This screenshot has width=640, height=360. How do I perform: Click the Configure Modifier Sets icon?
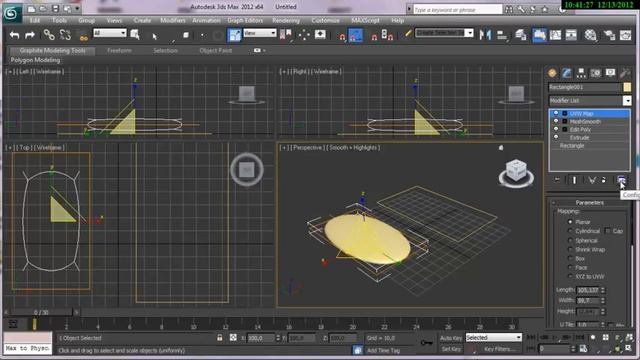point(621,180)
